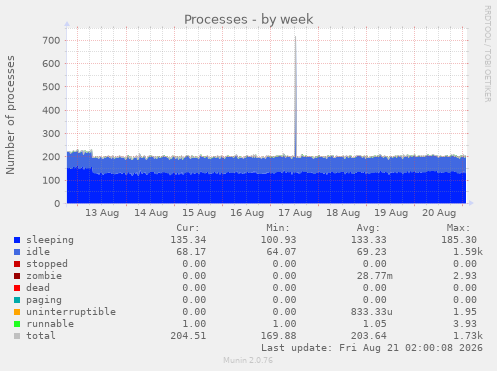
Task: Click the 'sleeping' legend label
Action: tap(50, 240)
